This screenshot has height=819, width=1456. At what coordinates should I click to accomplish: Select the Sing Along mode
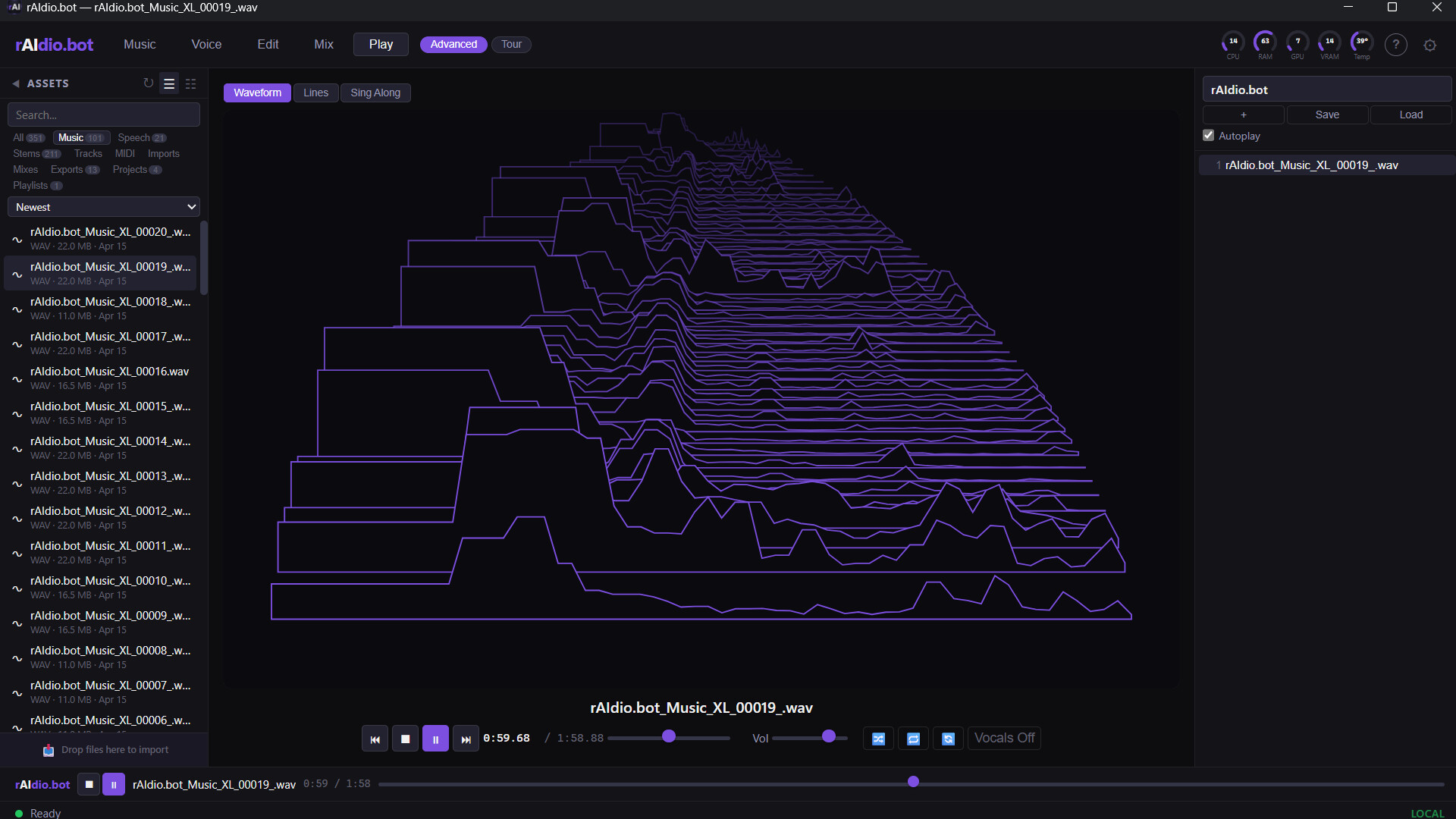(375, 93)
